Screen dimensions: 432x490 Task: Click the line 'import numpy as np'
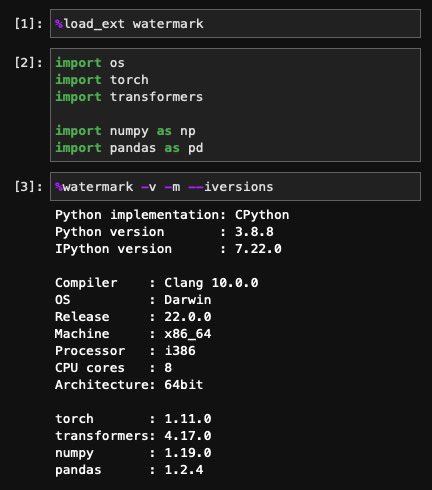[125, 131]
